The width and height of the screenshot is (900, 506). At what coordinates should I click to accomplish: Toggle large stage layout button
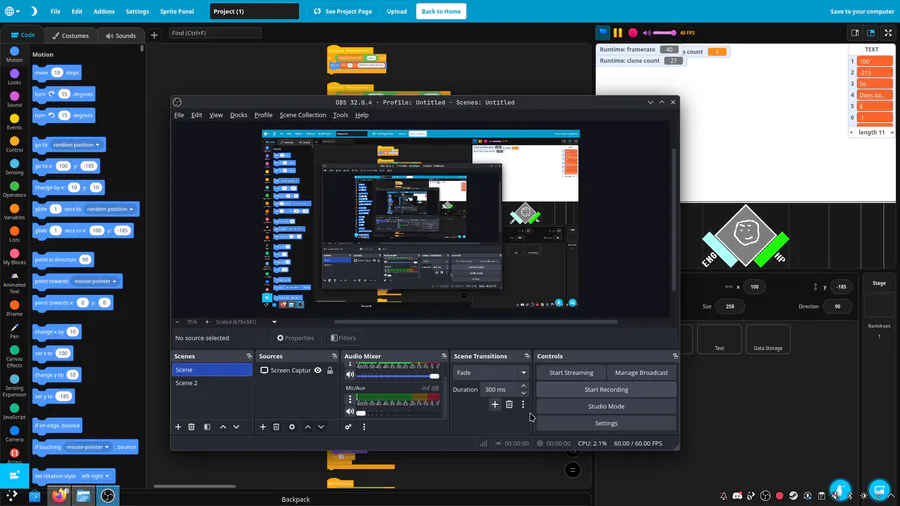[871, 33]
